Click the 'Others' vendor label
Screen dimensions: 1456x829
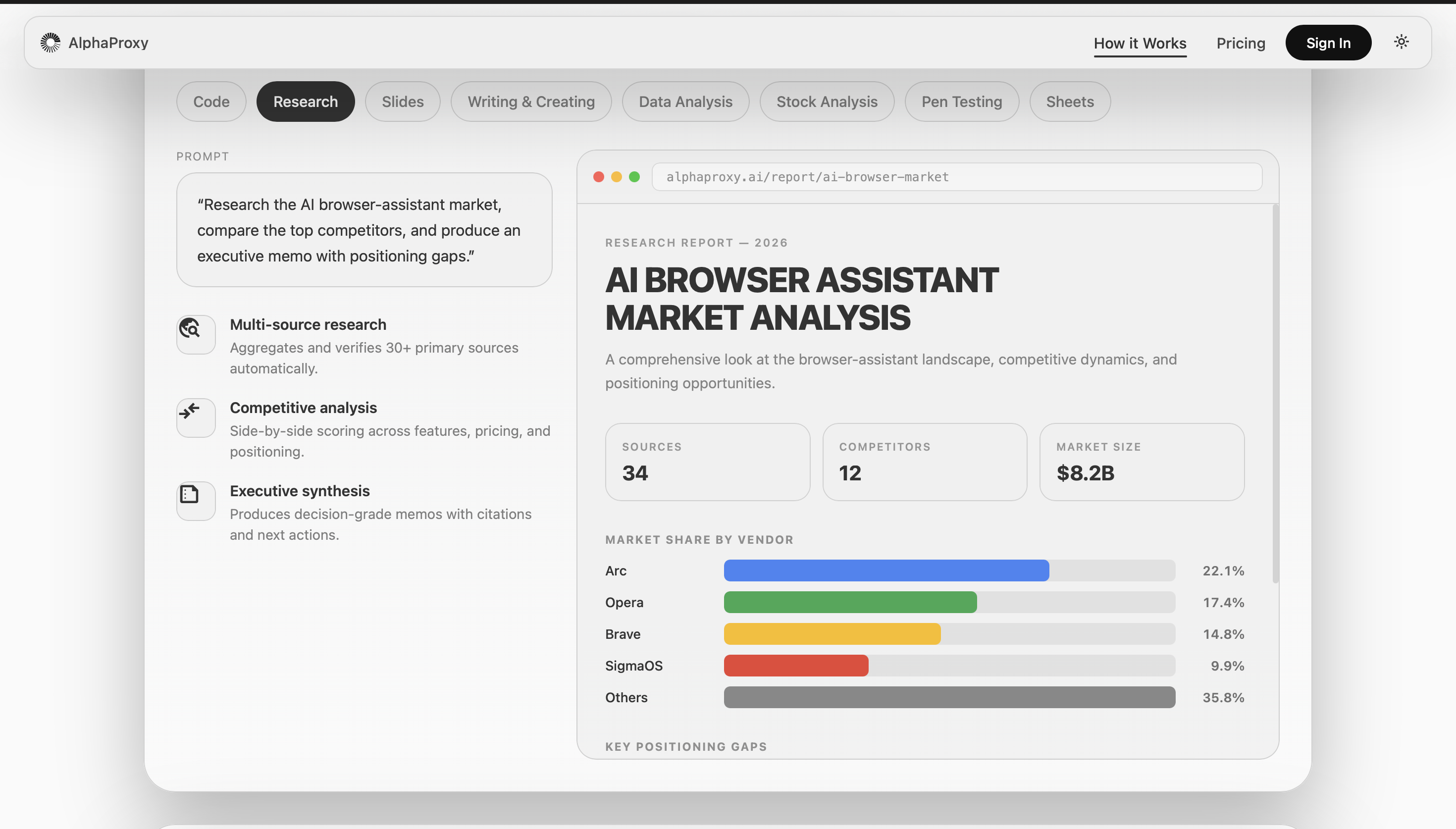(x=626, y=697)
